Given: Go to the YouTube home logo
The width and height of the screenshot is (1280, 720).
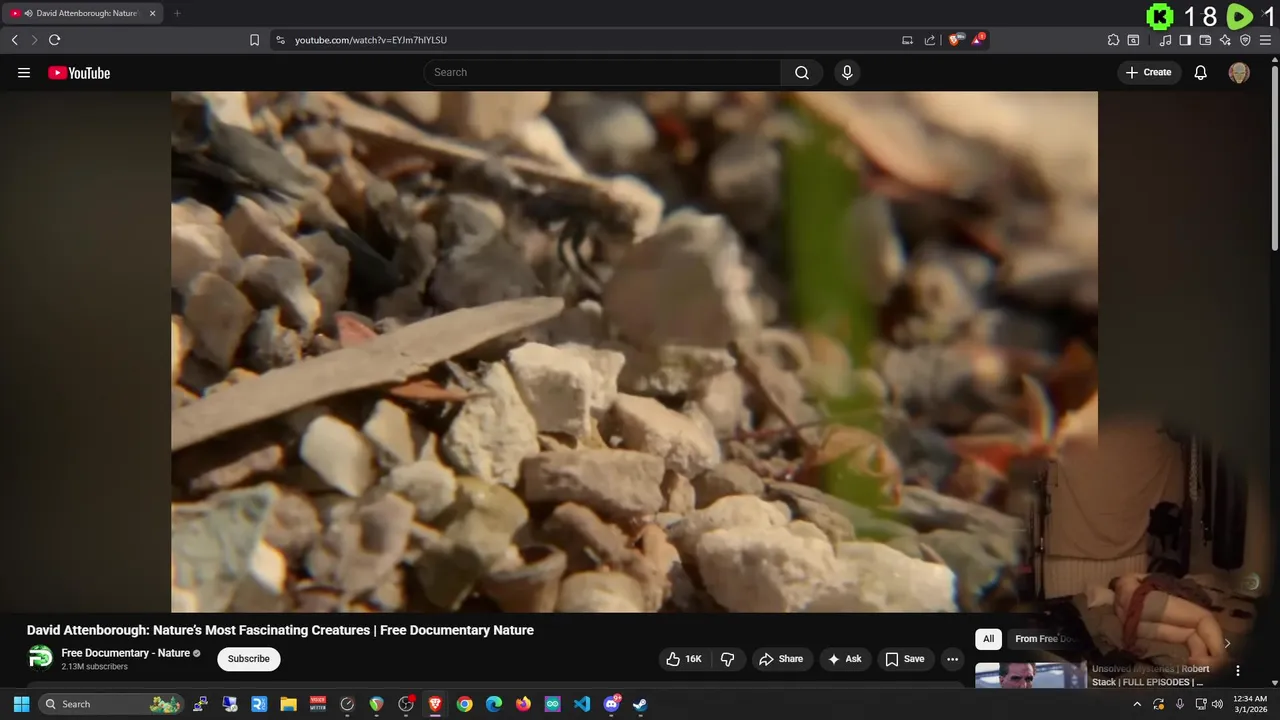Looking at the screenshot, I should (79, 73).
